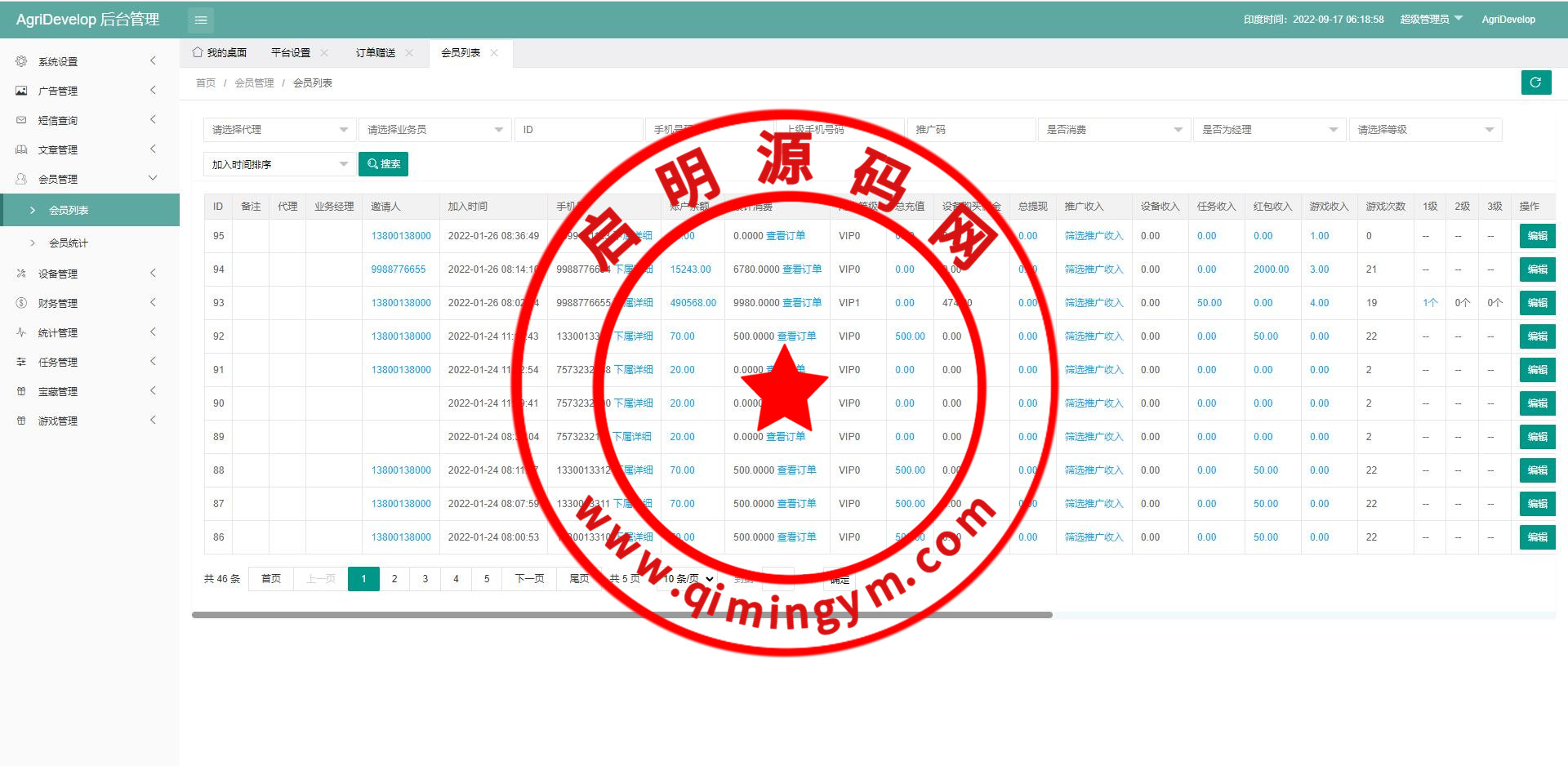Viewport: 1568px width, 766px height.
Task: Click the 广告管理 image icon
Action: 21,91
